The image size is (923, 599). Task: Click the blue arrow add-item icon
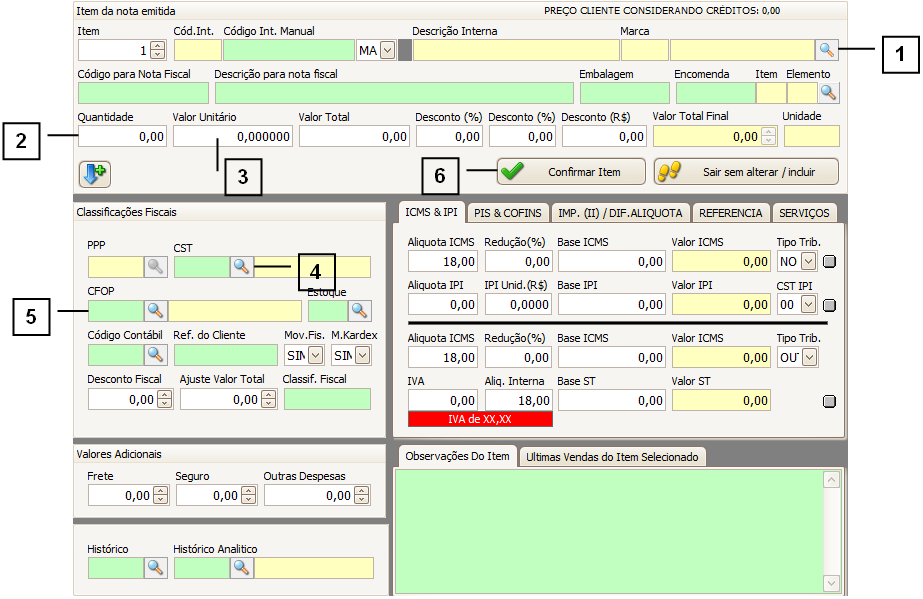[x=95, y=172]
